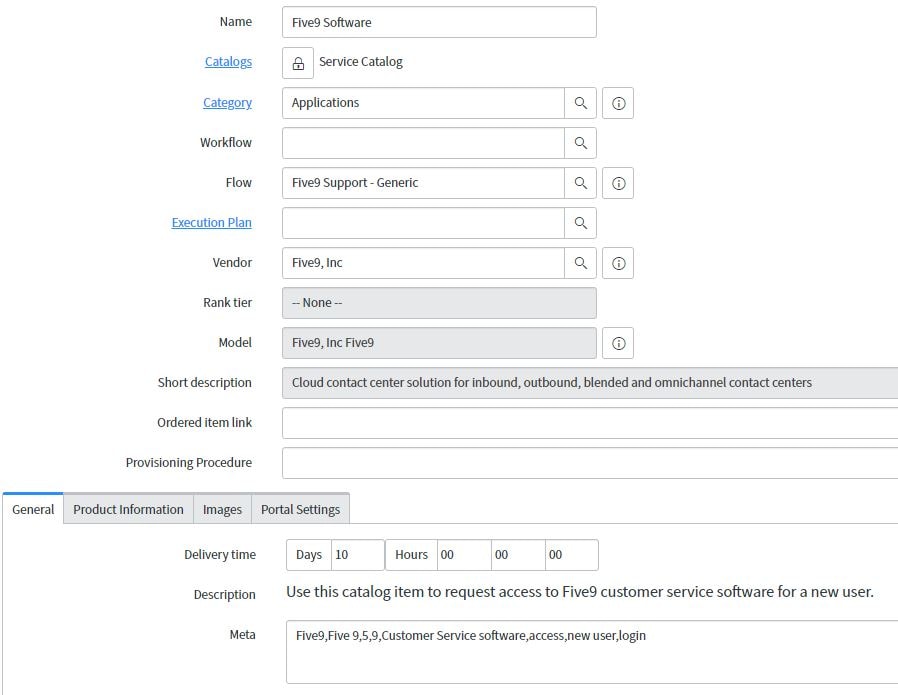898x695 pixels.
Task: Open the reference lookup for Category
Action: click(580, 102)
